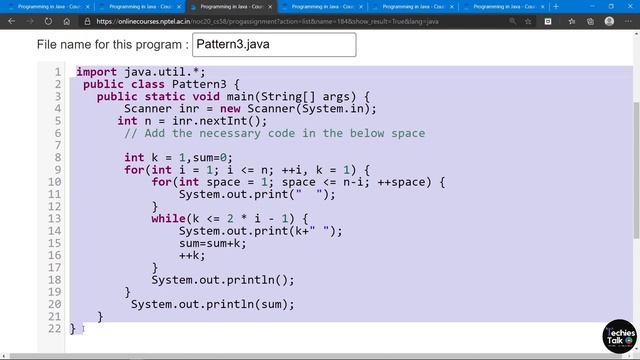Click 'System.out.print(k+" ");' line
Viewport: 640px width, 360px height.
tap(261, 231)
